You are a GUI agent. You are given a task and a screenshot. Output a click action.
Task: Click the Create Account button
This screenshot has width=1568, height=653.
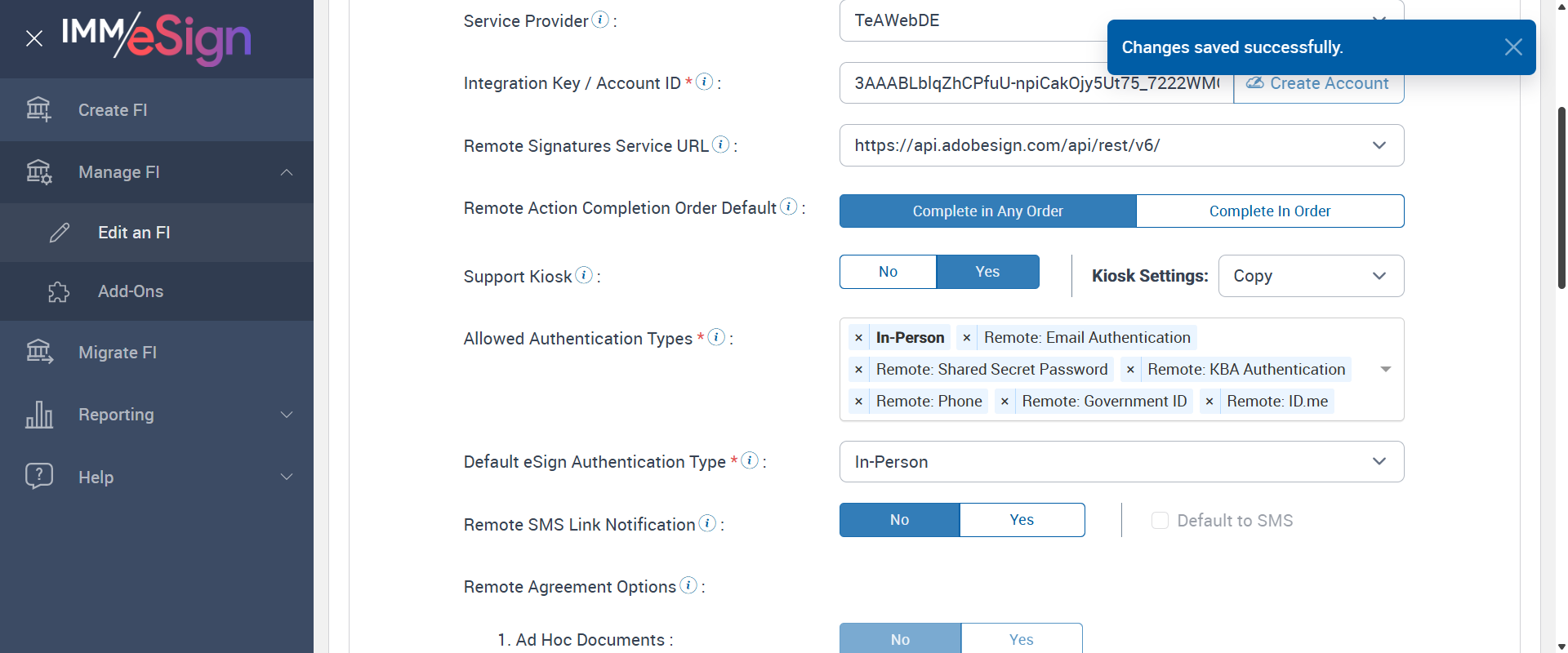pos(1318,84)
